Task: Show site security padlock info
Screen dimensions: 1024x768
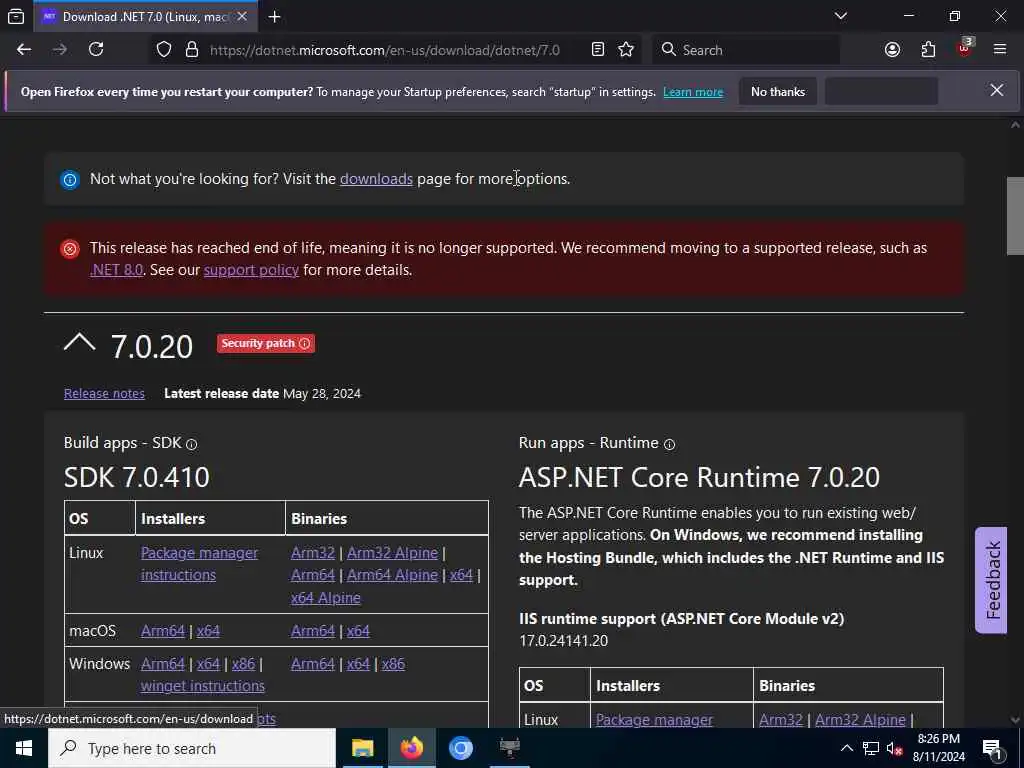Action: coord(191,50)
